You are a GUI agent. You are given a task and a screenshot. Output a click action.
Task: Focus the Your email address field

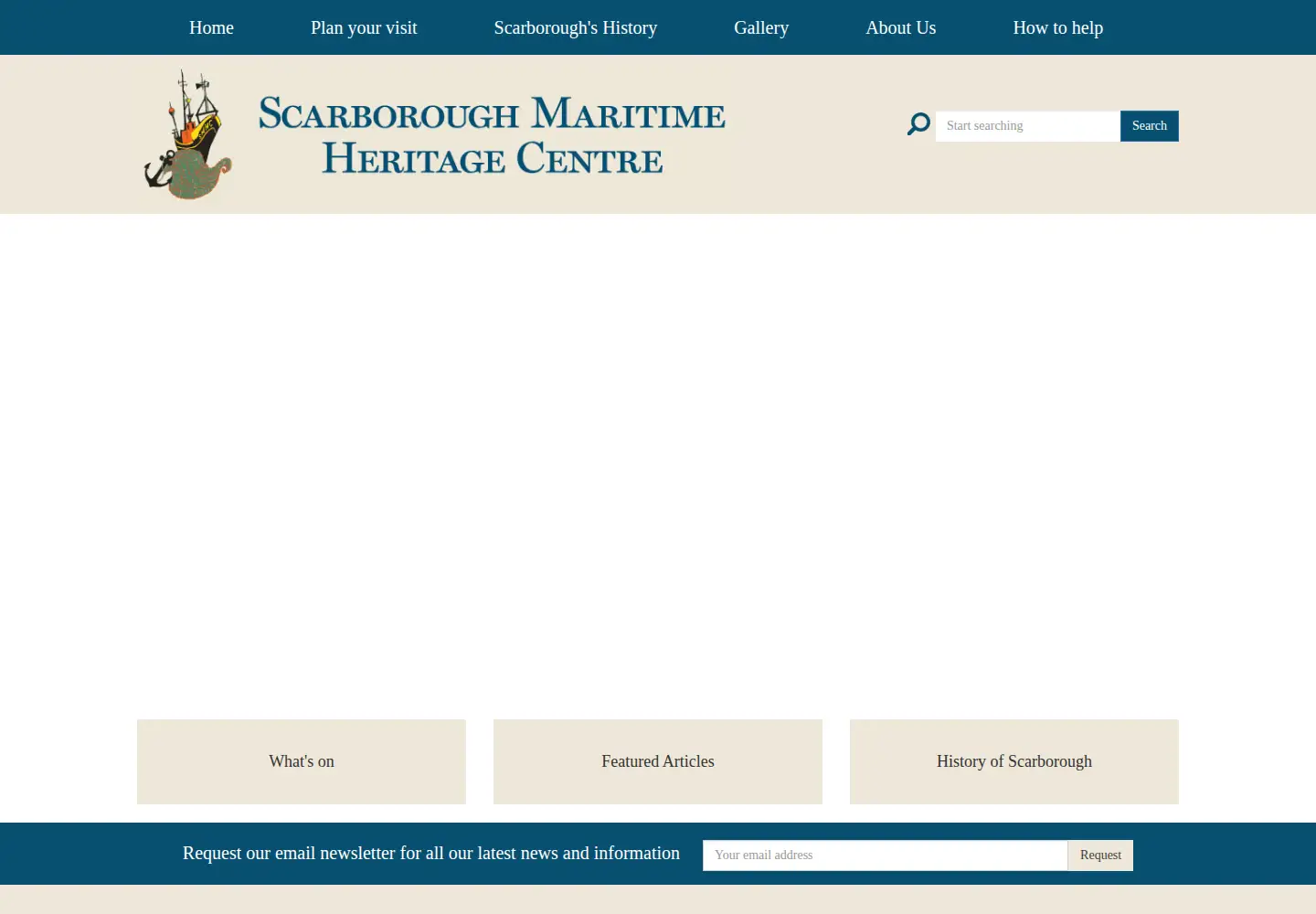pyautogui.click(x=886, y=856)
